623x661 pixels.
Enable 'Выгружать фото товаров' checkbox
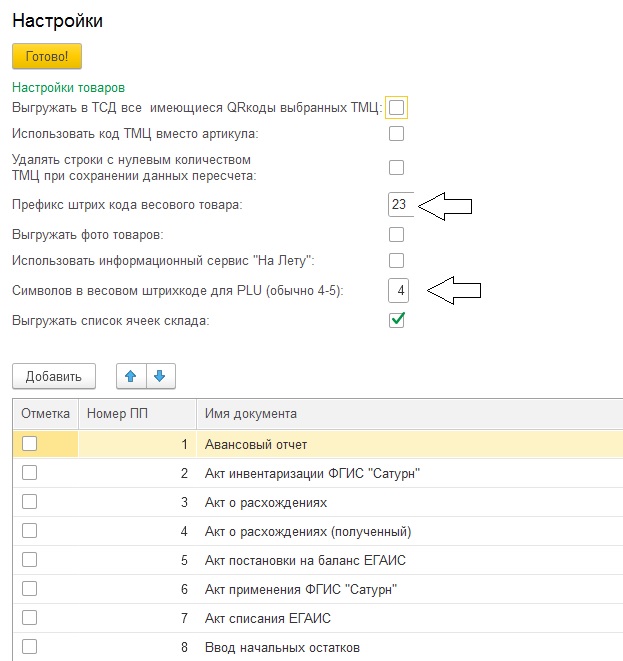(x=397, y=234)
